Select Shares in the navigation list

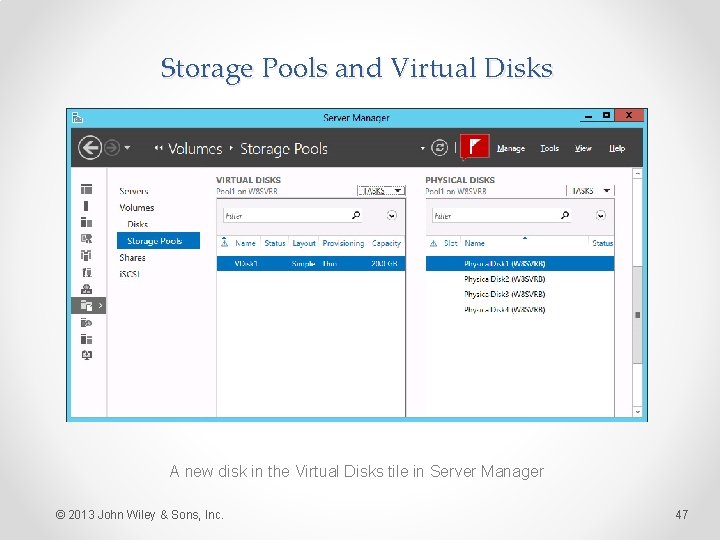(132, 258)
